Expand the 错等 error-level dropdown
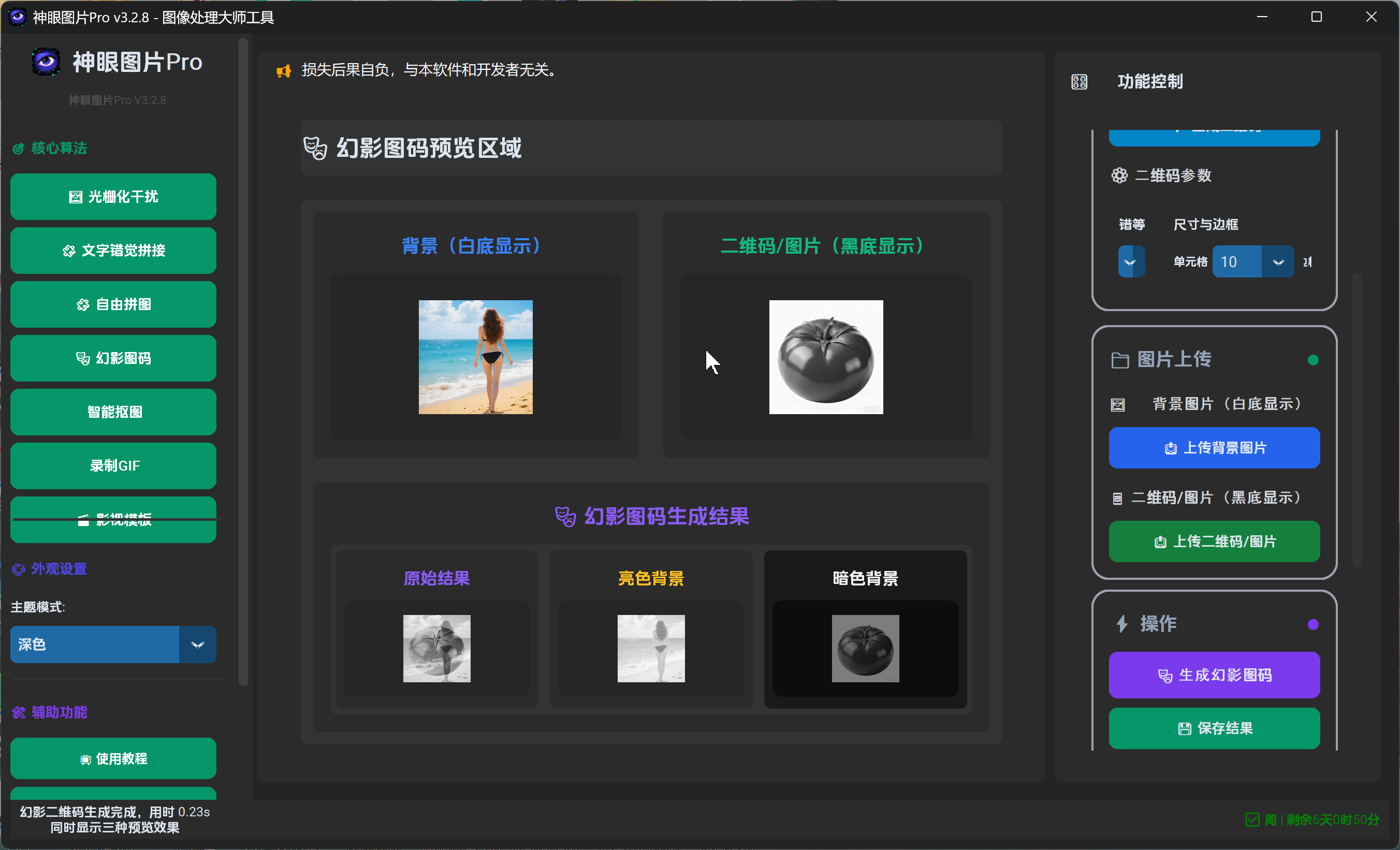Screen dimensions: 1400x850 pyautogui.click(x=1131, y=261)
